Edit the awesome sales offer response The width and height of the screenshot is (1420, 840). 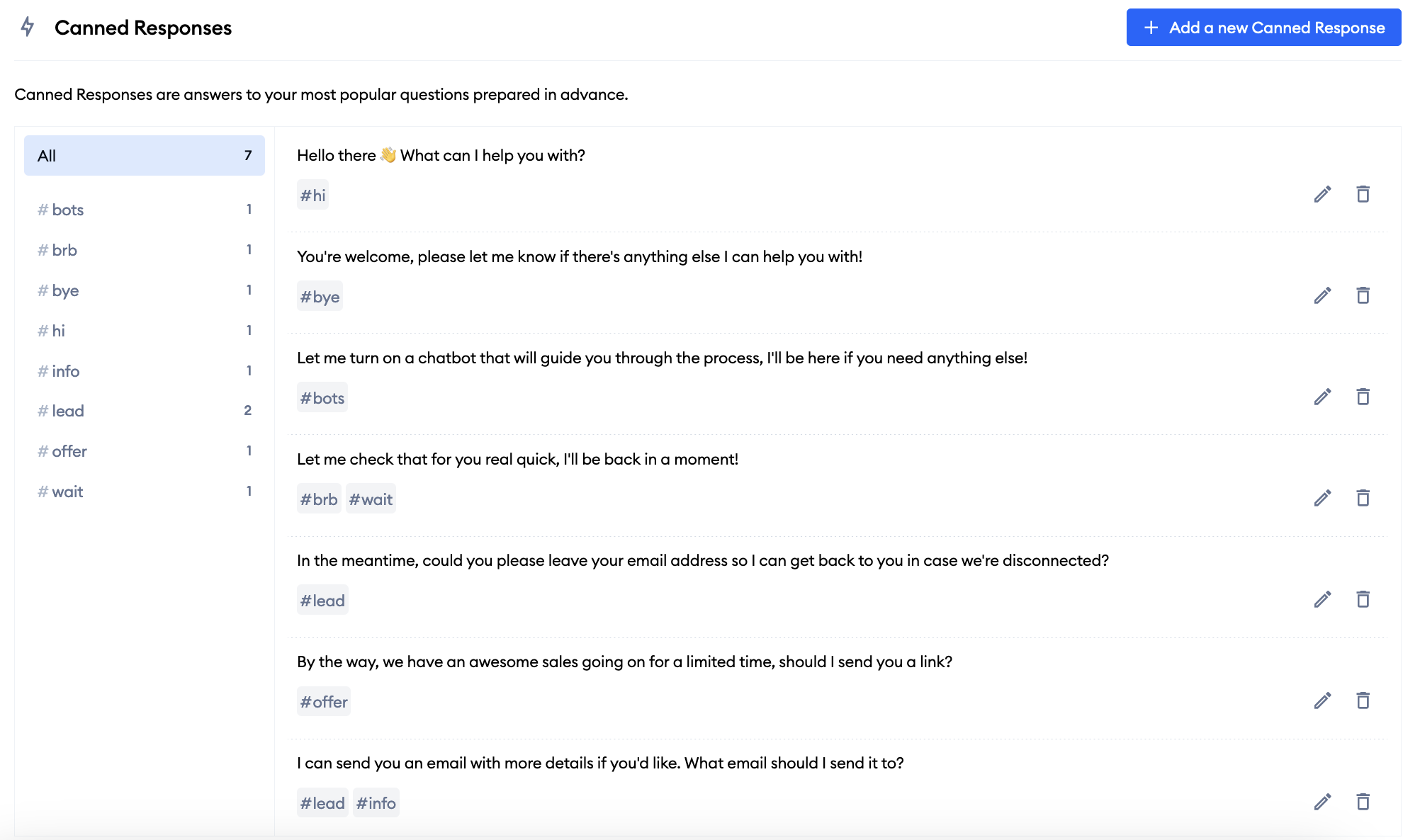(x=1322, y=700)
